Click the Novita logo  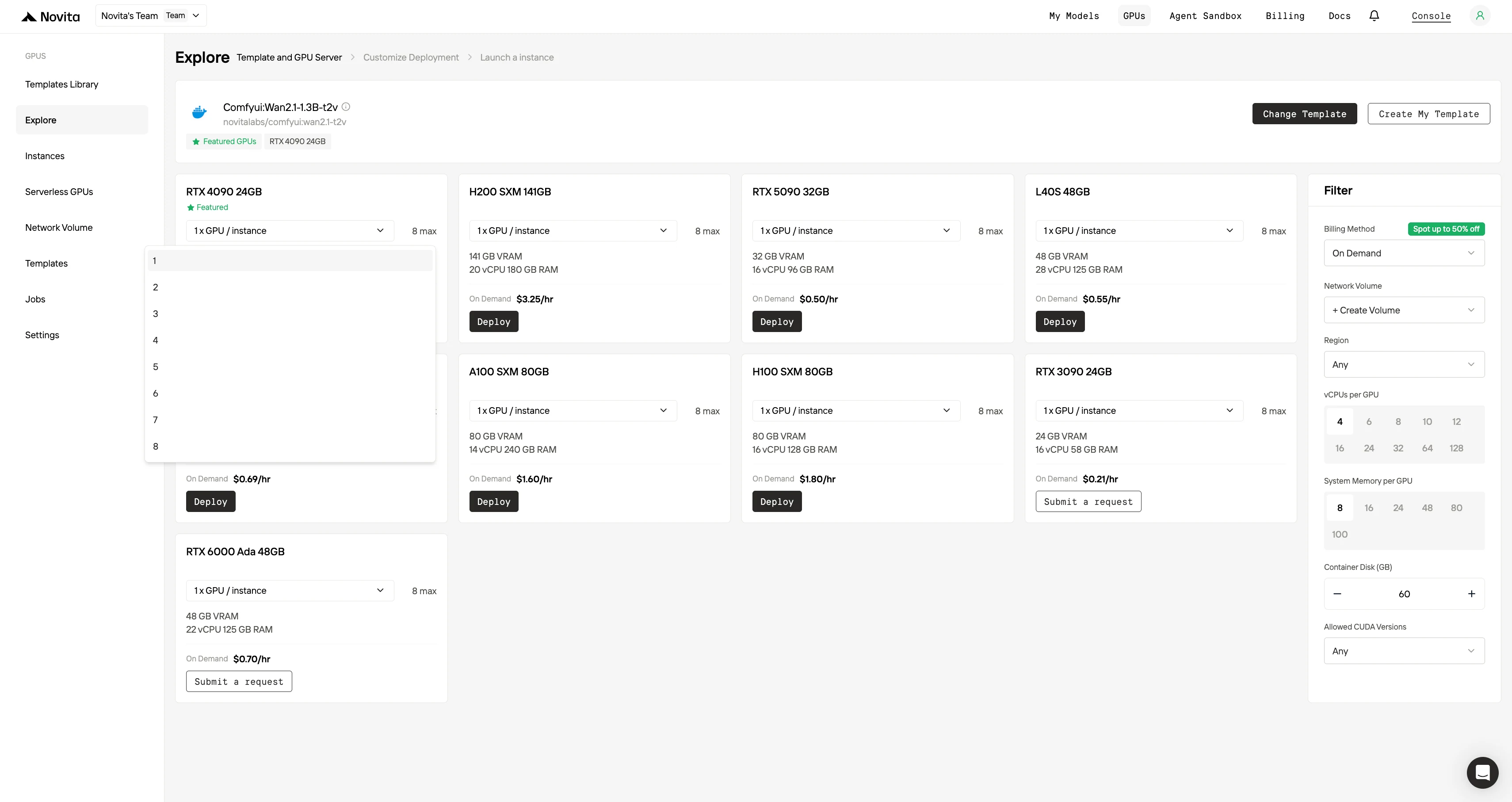pos(50,16)
